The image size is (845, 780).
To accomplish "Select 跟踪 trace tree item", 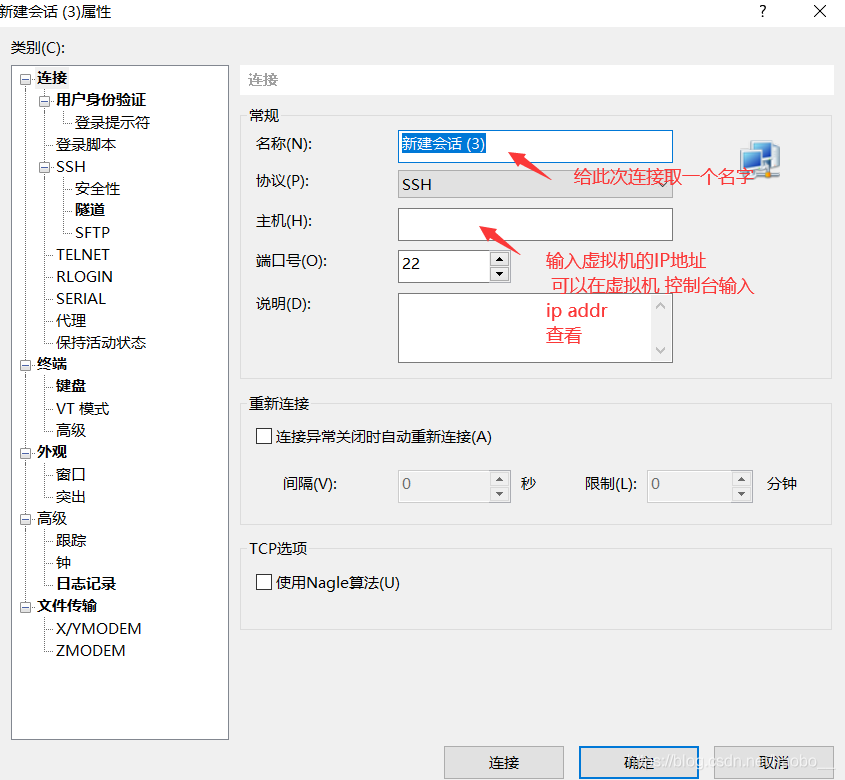I will (71, 540).
